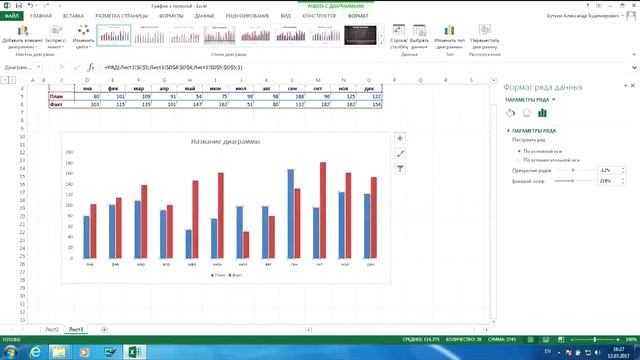Open the media player icon on the taskbar
This screenshot has width=640, height=360.
pos(84,352)
